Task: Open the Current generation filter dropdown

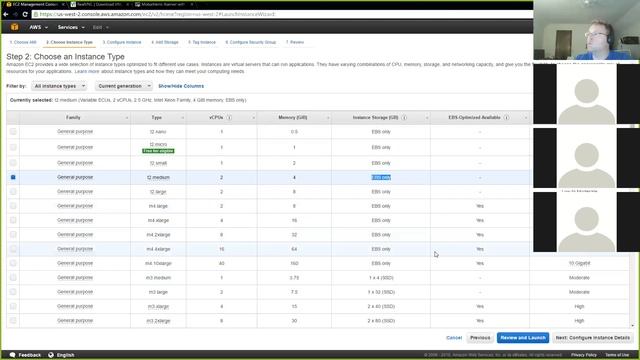Action: (x=124, y=86)
